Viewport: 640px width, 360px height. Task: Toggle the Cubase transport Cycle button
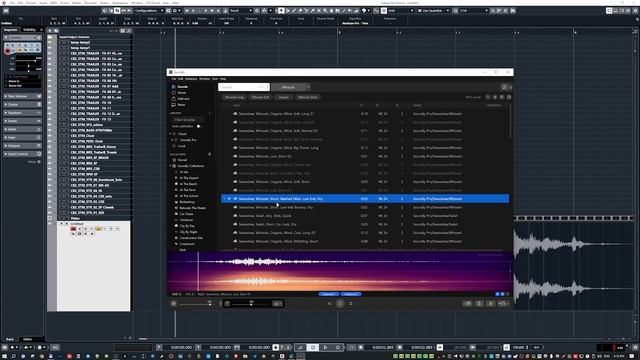(300, 347)
